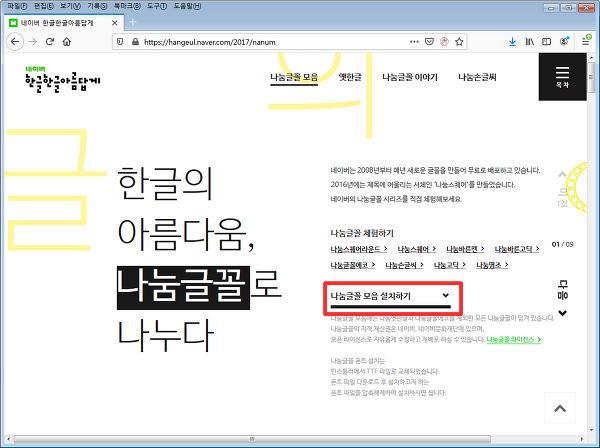
Task: Open the 도구(T) menu
Action: point(157,6)
